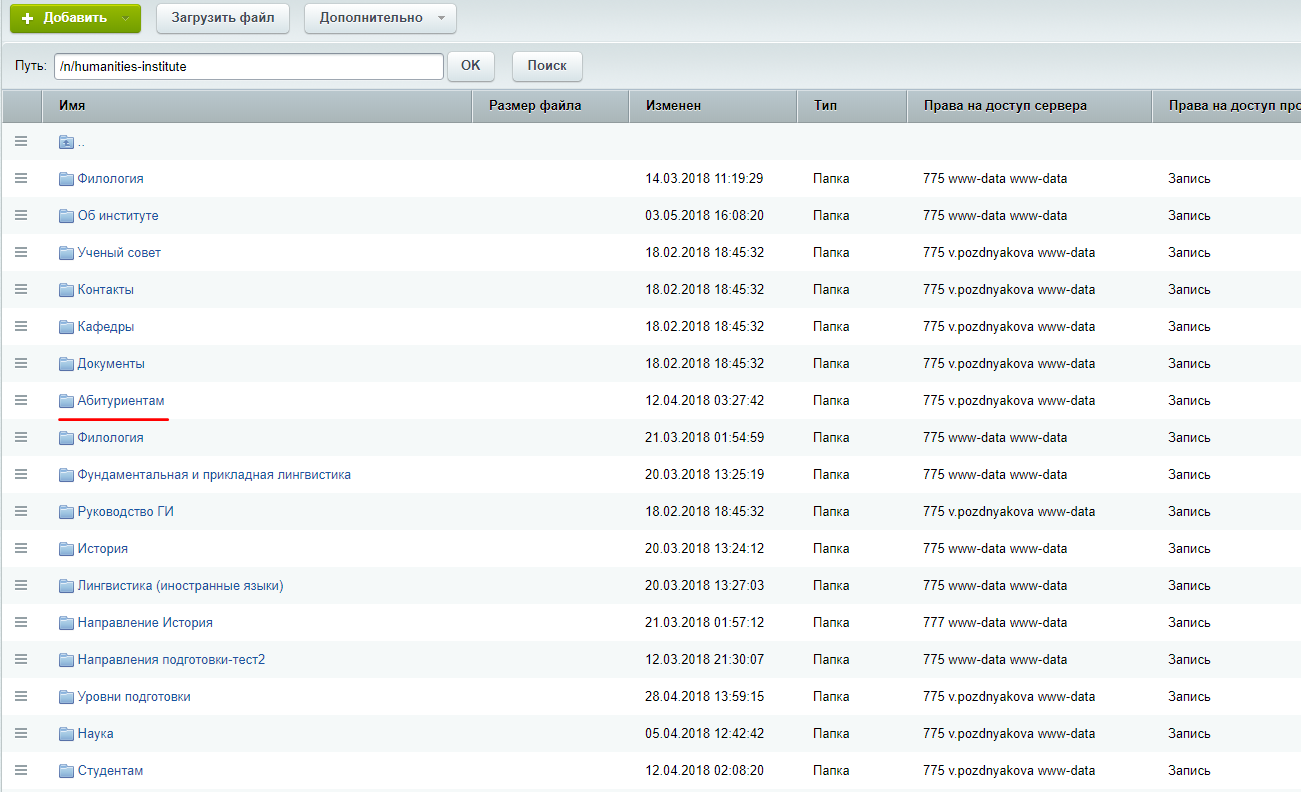This screenshot has width=1301, height=792.
Task: Open the Ученый совет folder link
Action: tap(119, 252)
